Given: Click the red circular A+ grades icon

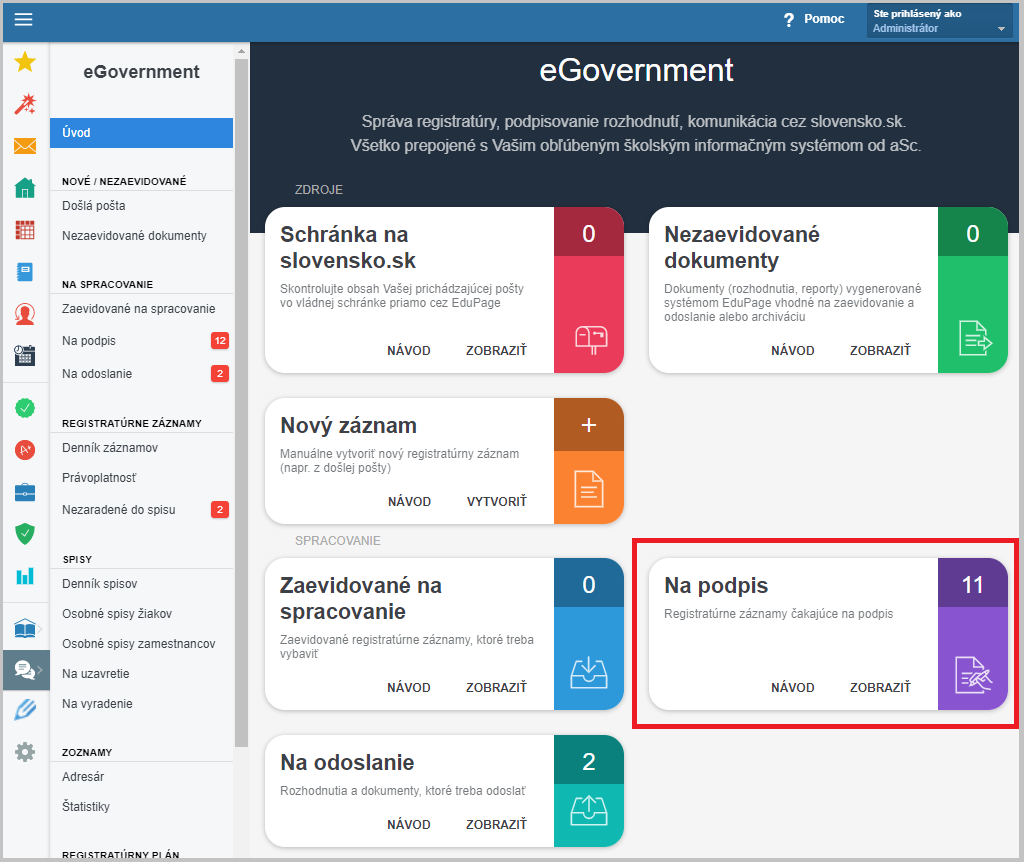Looking at the screenshot, I should click(25, 450).
